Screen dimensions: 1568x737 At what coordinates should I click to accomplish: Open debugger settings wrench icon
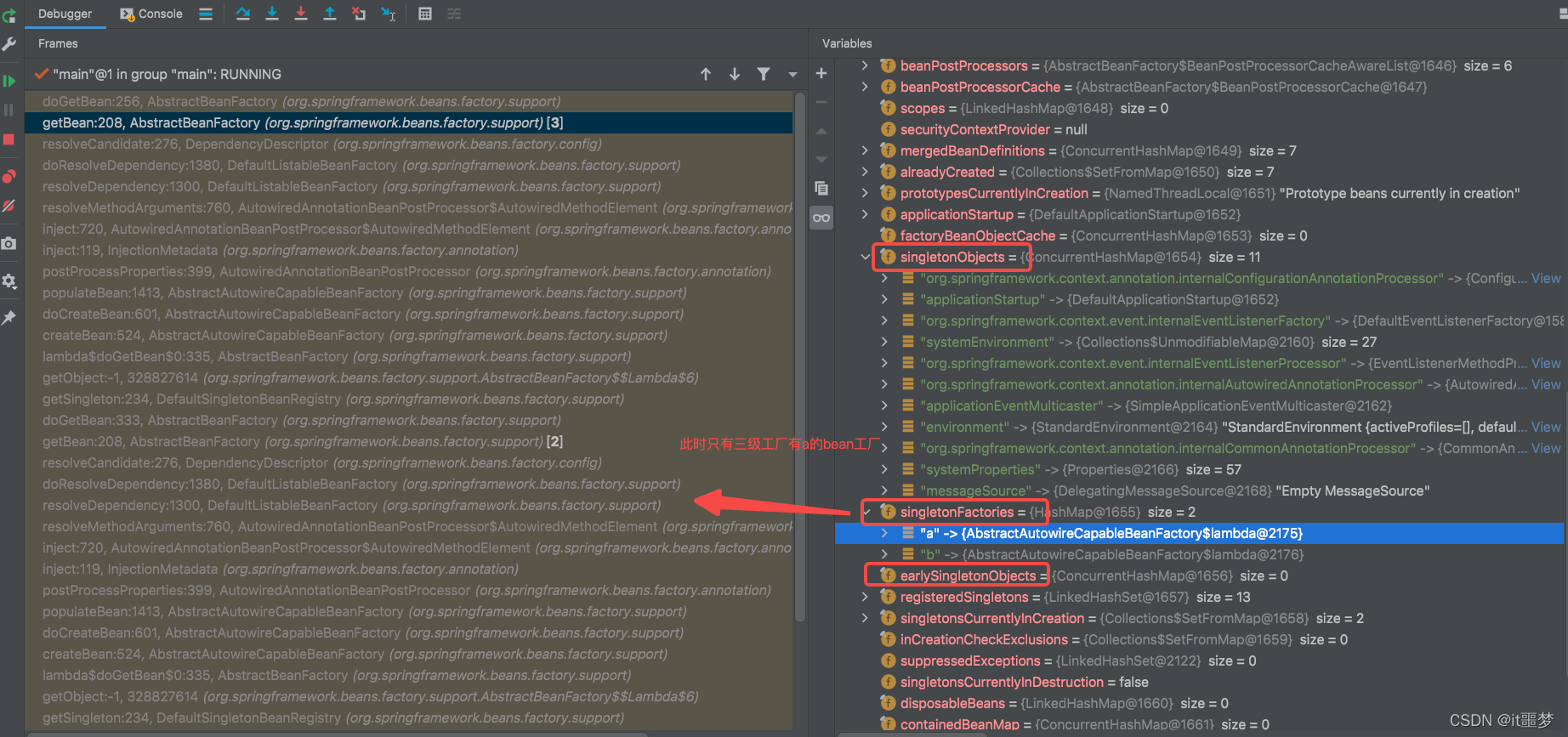click(x=9, y=44)
